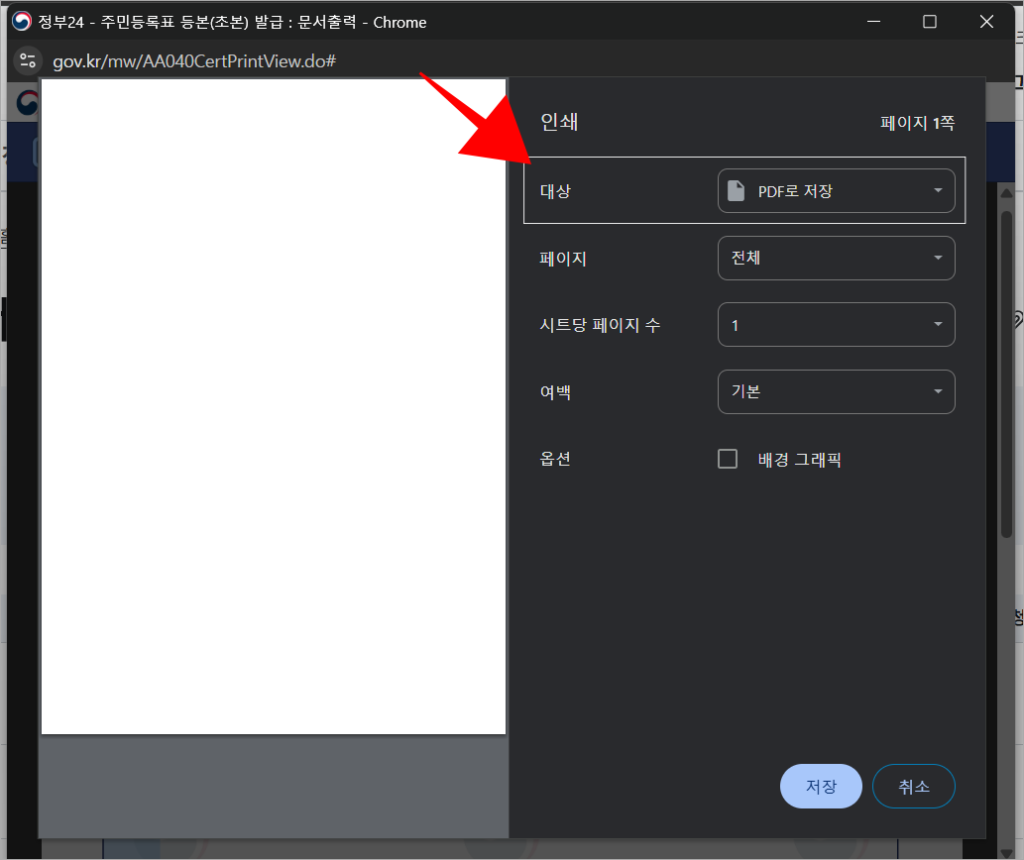Click the partially hidden 정부24 logo behind dialog
The width and height of the screenshot is (1024, 860).
point(28,102)
